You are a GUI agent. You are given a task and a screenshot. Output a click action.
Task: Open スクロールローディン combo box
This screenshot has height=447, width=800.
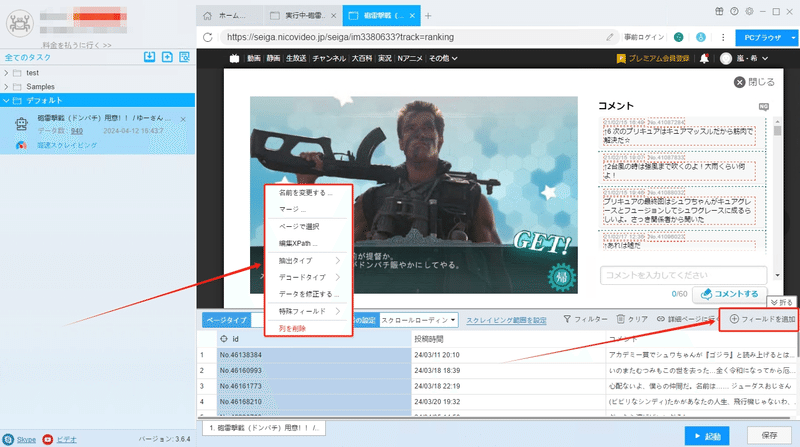[418, 320]
